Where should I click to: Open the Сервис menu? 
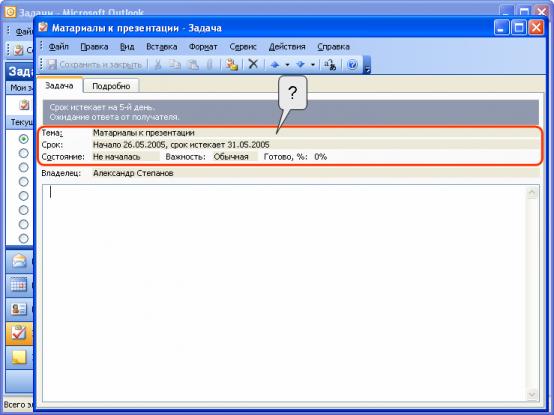pos(243,47)
